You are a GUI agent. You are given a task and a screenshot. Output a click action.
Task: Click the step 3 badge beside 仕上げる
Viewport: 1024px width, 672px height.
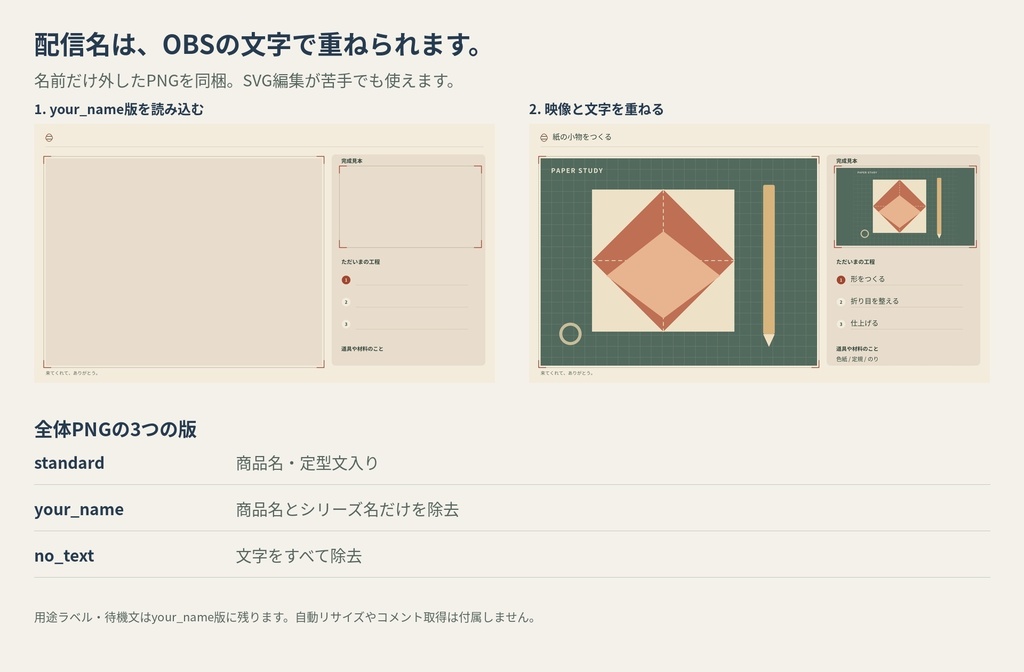pos(841,324)
